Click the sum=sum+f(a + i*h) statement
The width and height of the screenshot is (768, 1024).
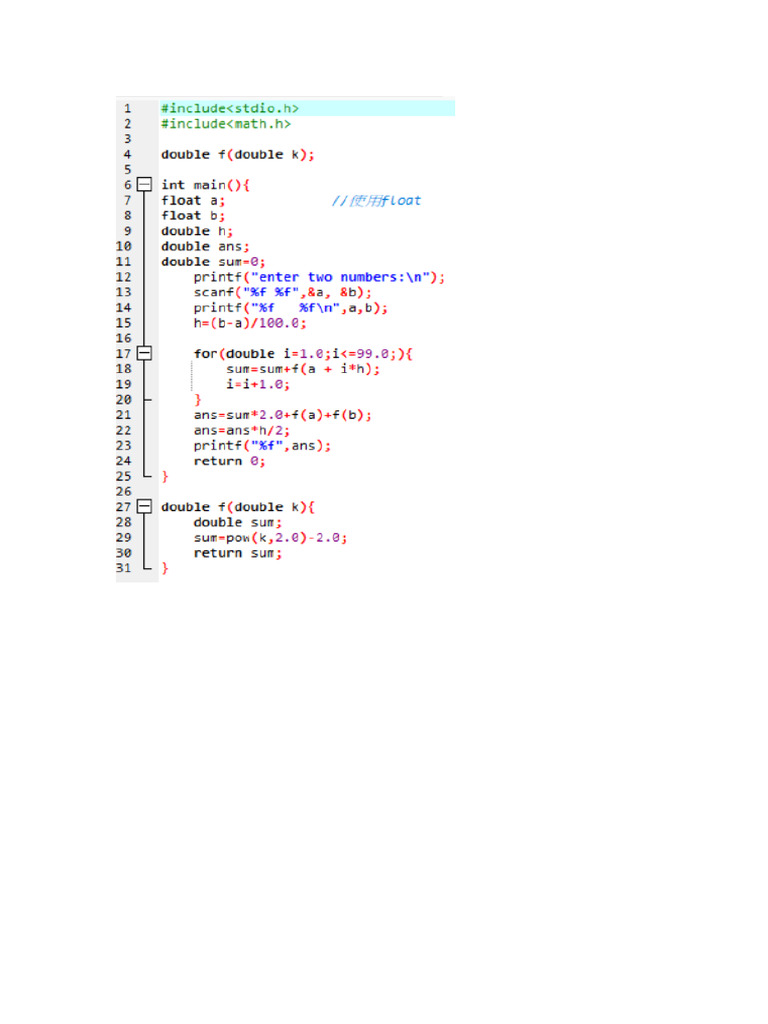(x=303, y=369)
